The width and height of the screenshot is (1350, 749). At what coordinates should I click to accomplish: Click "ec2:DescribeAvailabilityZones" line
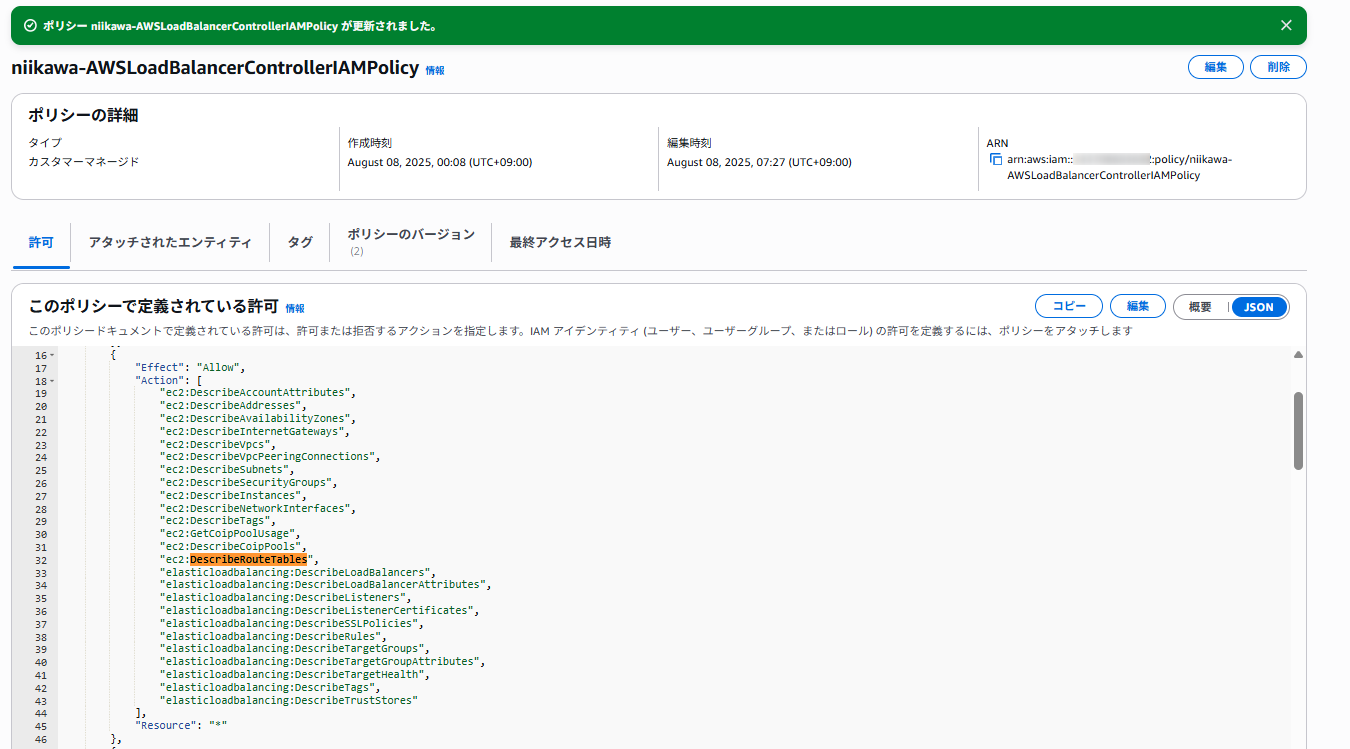tap(258, 419)
